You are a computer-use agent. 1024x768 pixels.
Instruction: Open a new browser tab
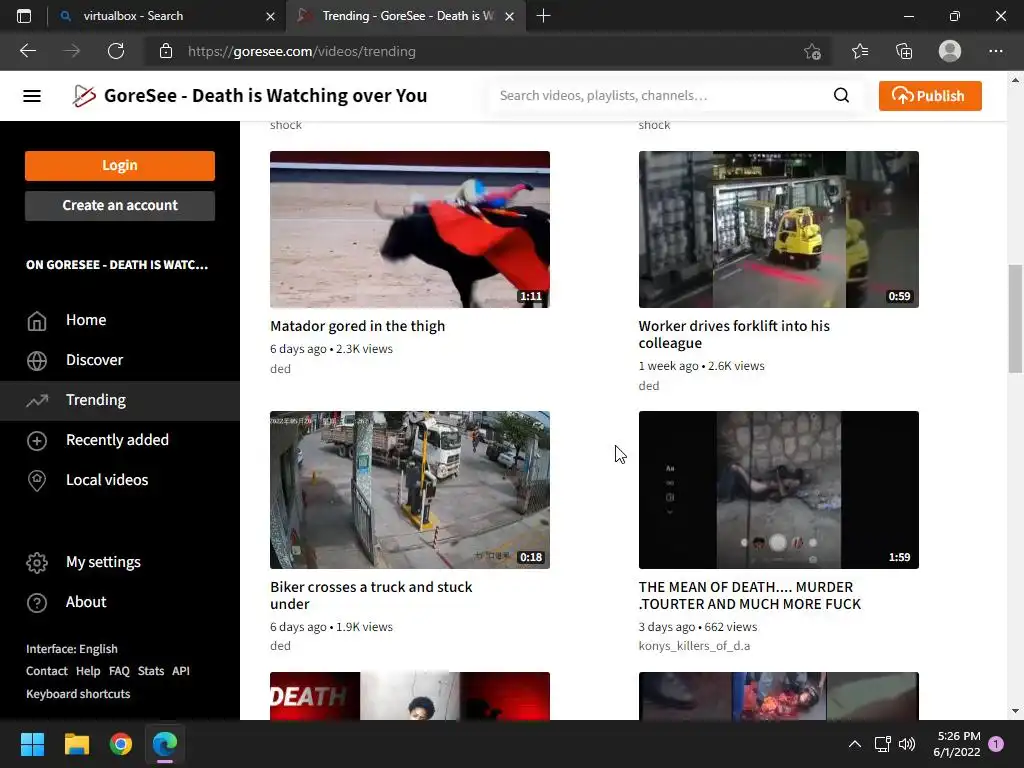pos(543,16)
